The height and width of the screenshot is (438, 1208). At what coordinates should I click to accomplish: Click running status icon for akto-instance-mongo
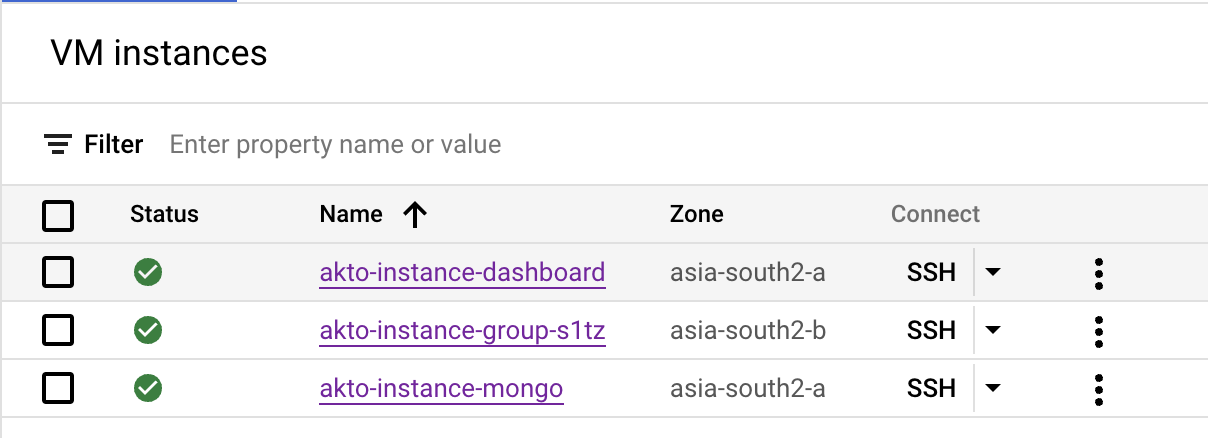(148, 388)
